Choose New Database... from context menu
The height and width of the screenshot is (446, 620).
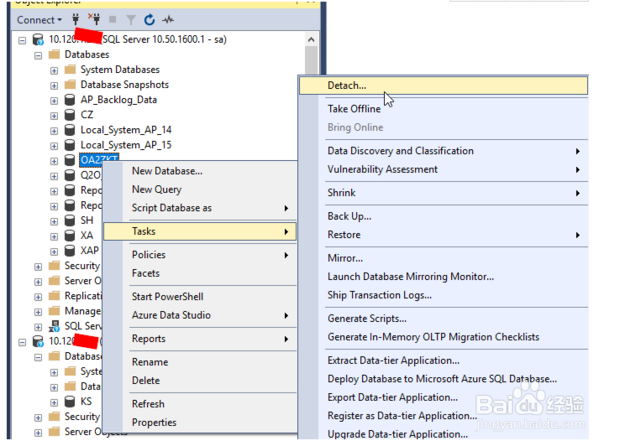point(200,171)
